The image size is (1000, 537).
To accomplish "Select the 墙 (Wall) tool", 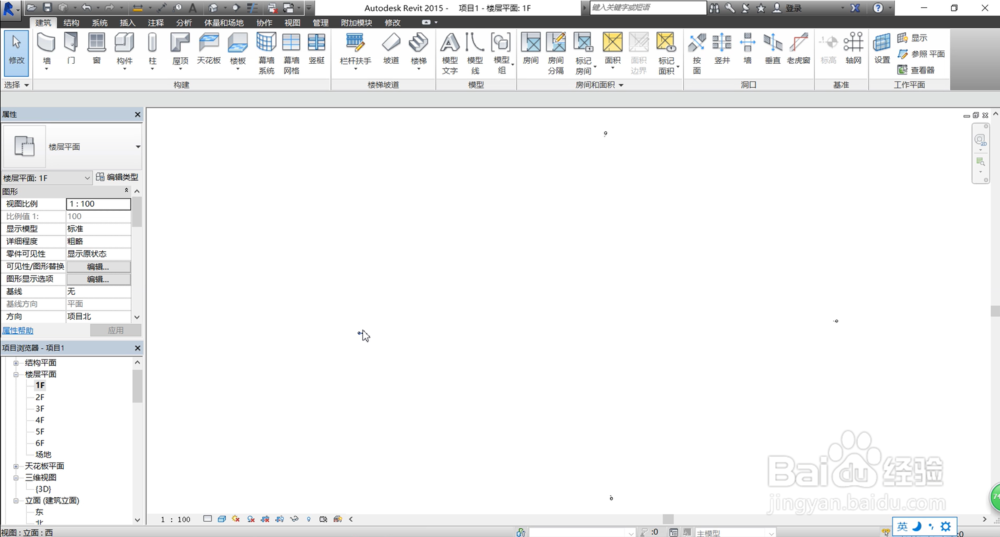I will 46,51.
